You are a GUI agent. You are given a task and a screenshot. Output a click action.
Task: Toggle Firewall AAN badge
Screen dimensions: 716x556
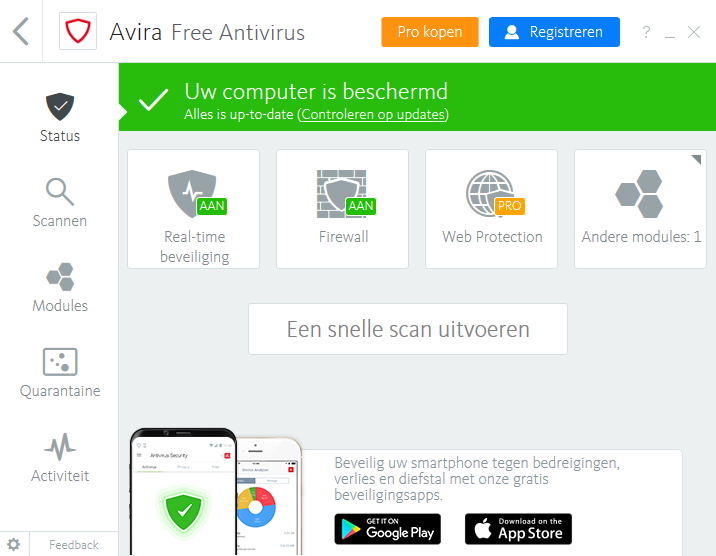tap(361, 206)
